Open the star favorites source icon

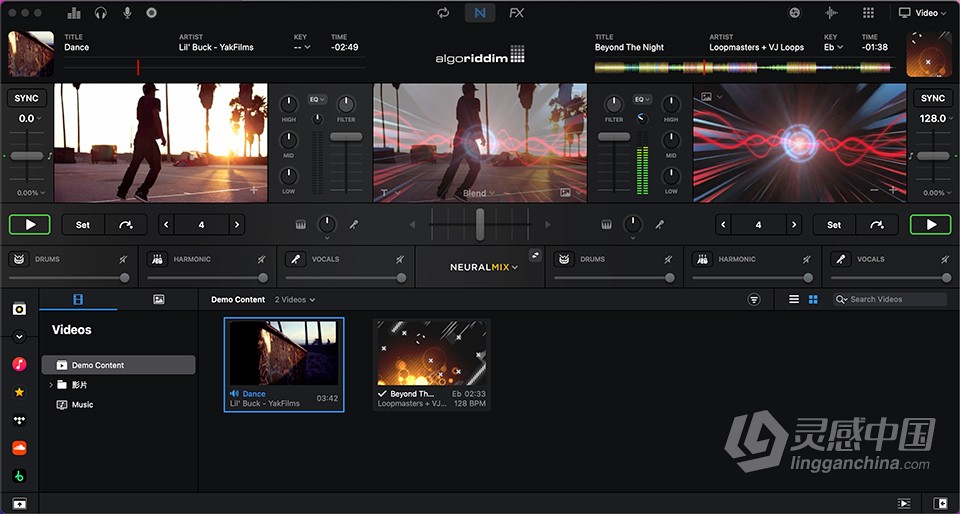point(20,392)
